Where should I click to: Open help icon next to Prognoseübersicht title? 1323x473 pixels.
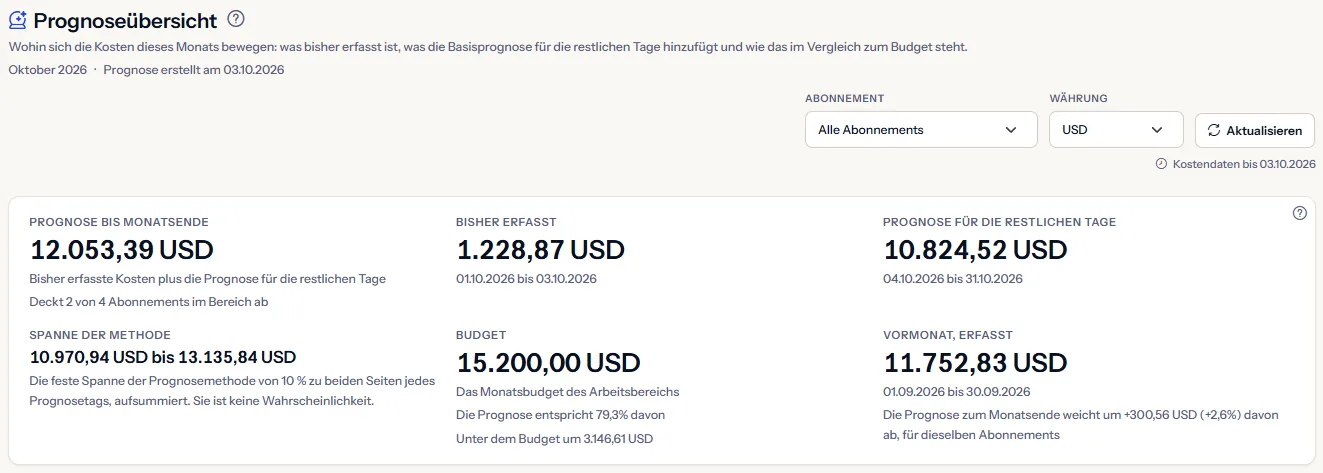point(236,18)
